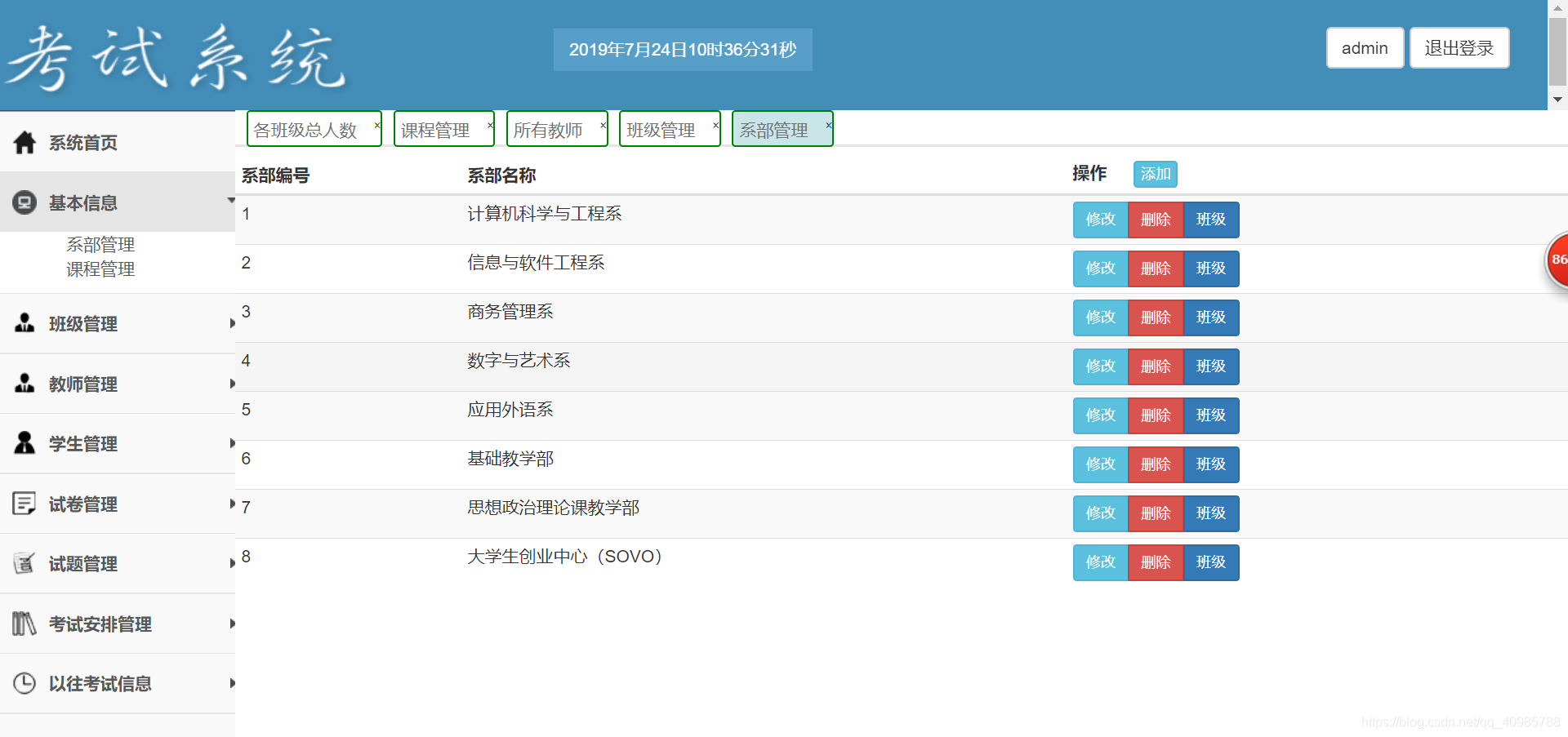Click the admin button
Image resolution: width=1568 pixels, height=737 pixels.
1365,48
